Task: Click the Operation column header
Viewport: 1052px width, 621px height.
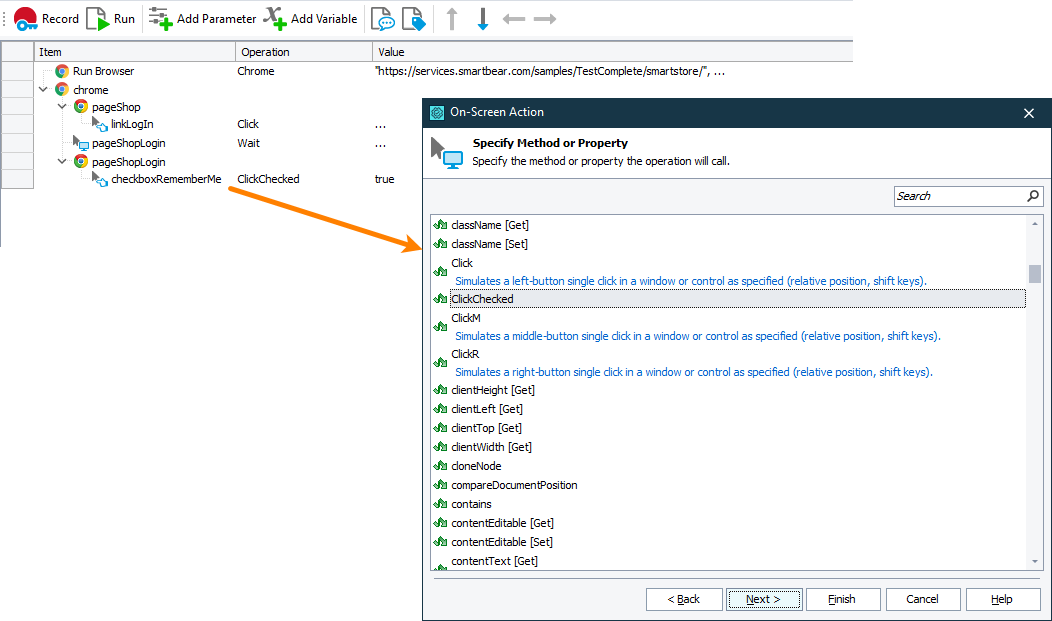Action: click(x=304, y=52)
